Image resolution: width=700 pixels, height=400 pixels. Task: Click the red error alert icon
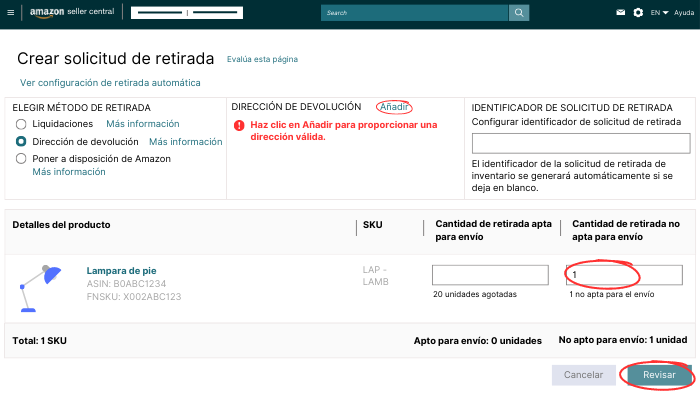(x=239, y=125)
